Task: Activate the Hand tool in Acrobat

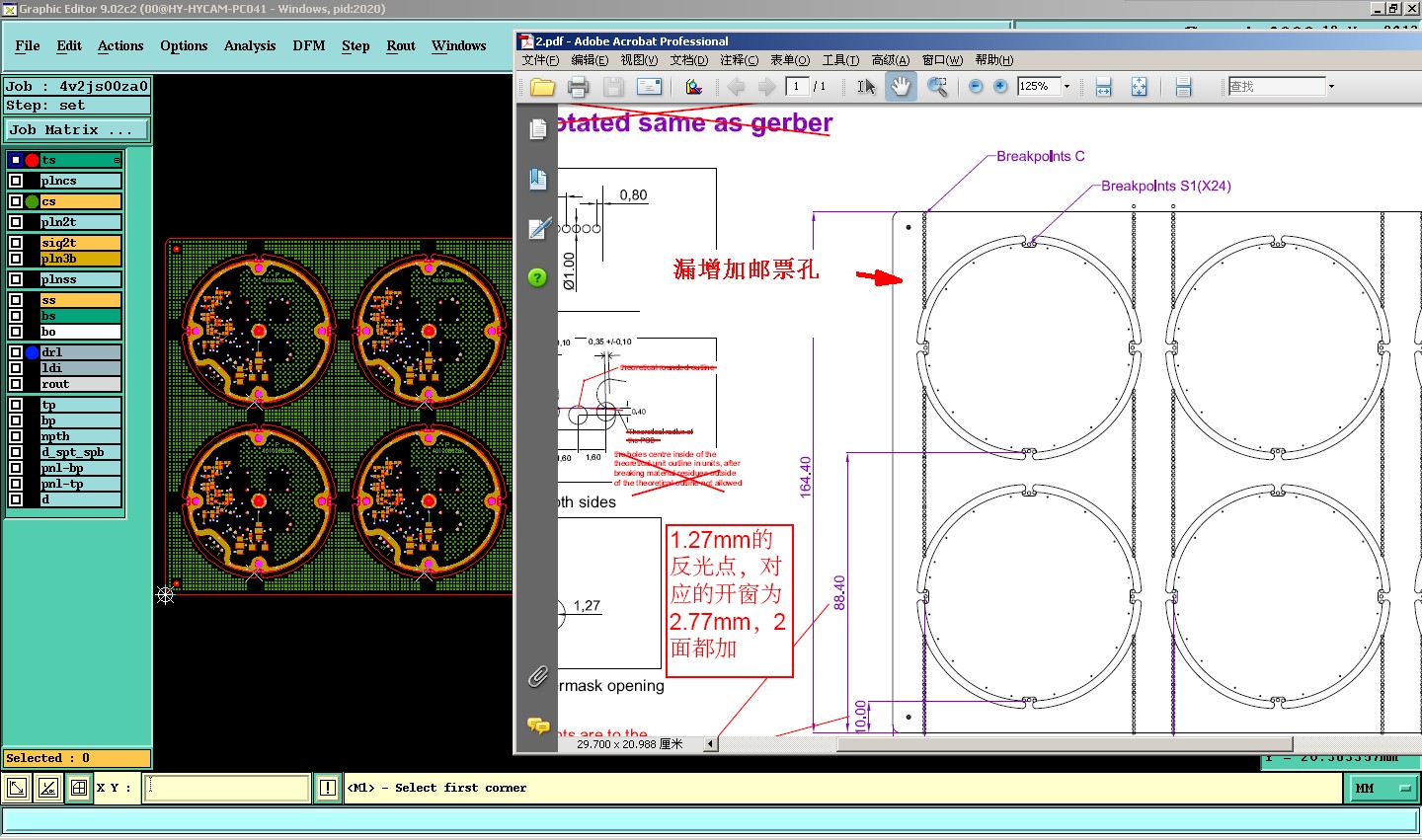Action: coord(901,87)
